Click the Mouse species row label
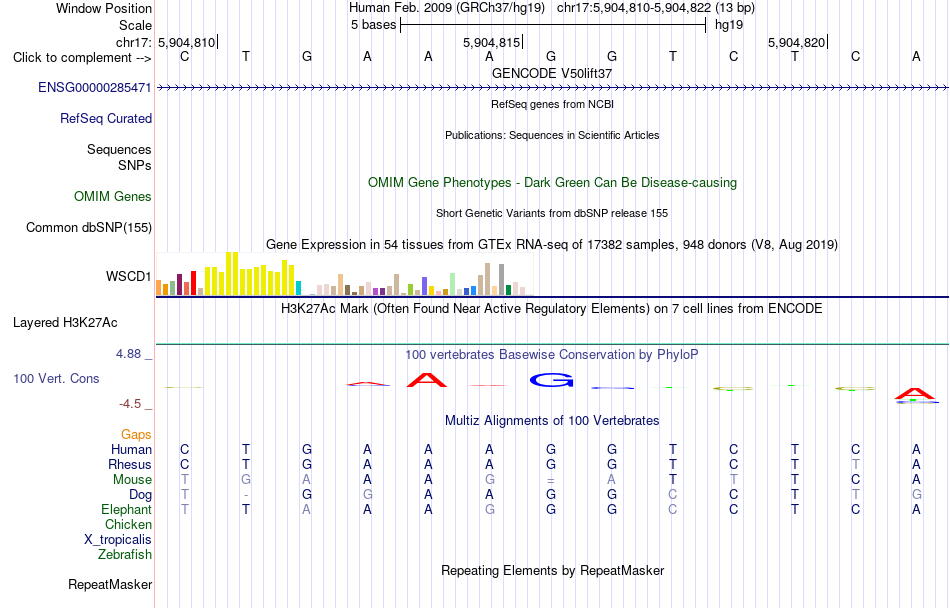 [133, 480]
